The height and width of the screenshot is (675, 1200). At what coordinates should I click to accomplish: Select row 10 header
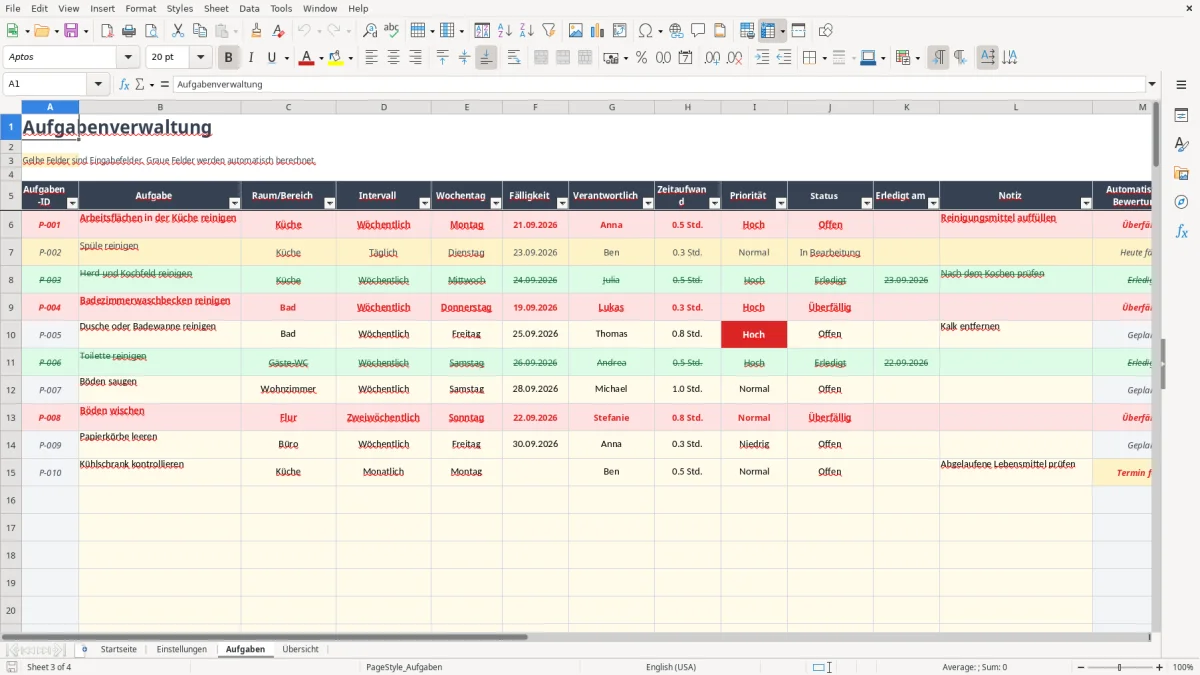10,334
